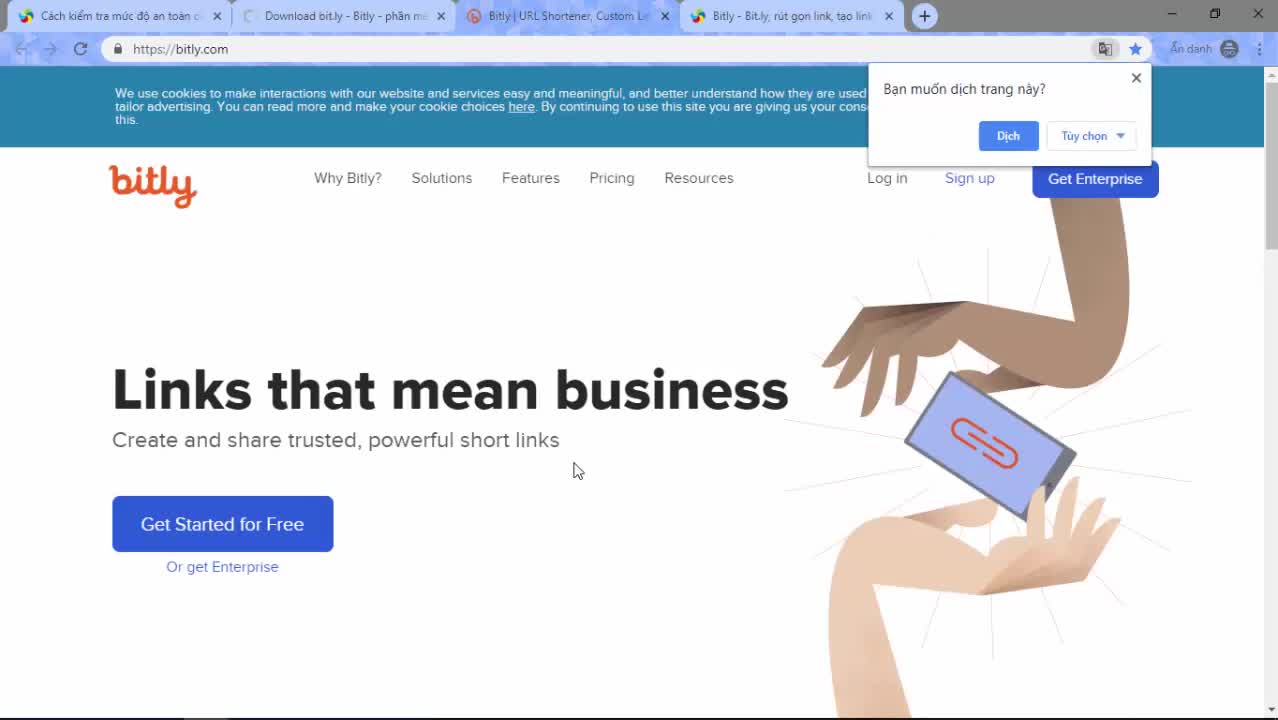Click 'Or get Enterprise' link
This screenshot has height=720, width=1278.
pos(222,567)
